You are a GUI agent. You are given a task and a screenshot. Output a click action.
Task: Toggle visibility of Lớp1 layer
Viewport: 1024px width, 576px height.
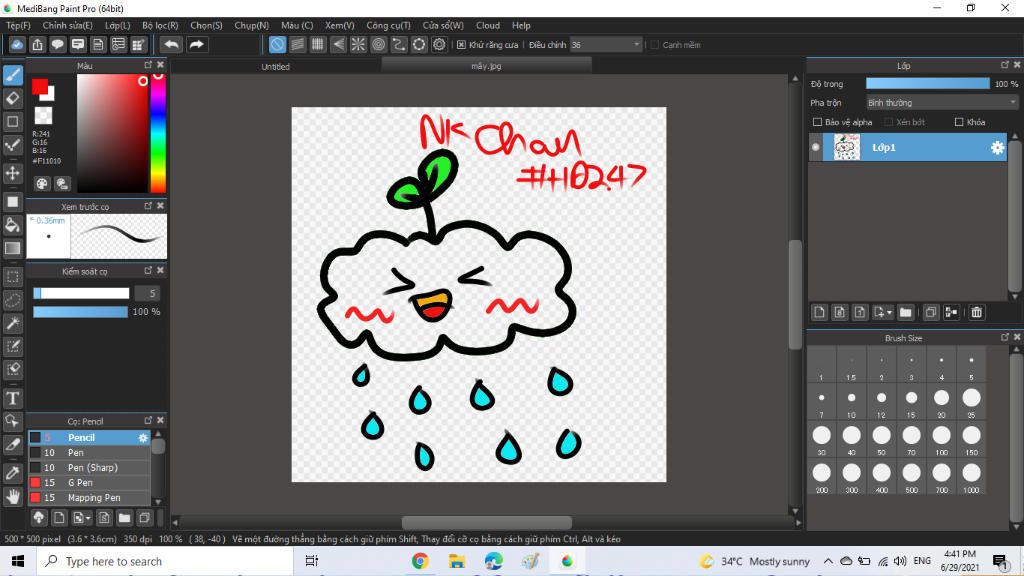click(x=816, y=148)
